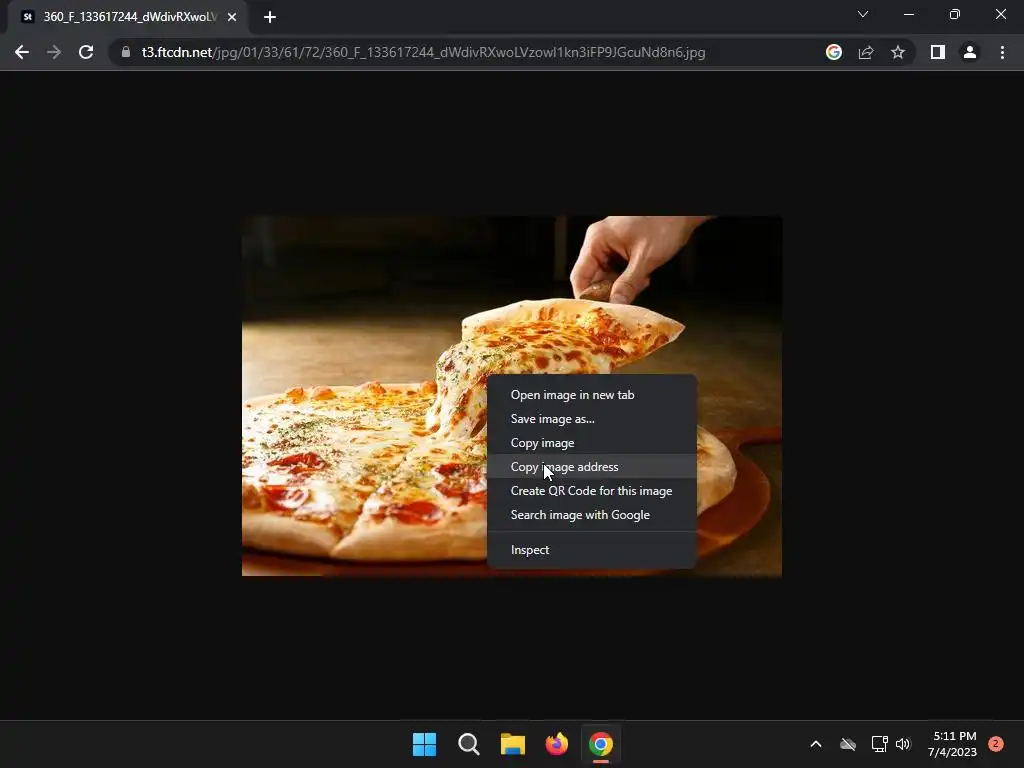Open the Chrome profile icon
The image size is (1024, 768).
pos(970,52)
